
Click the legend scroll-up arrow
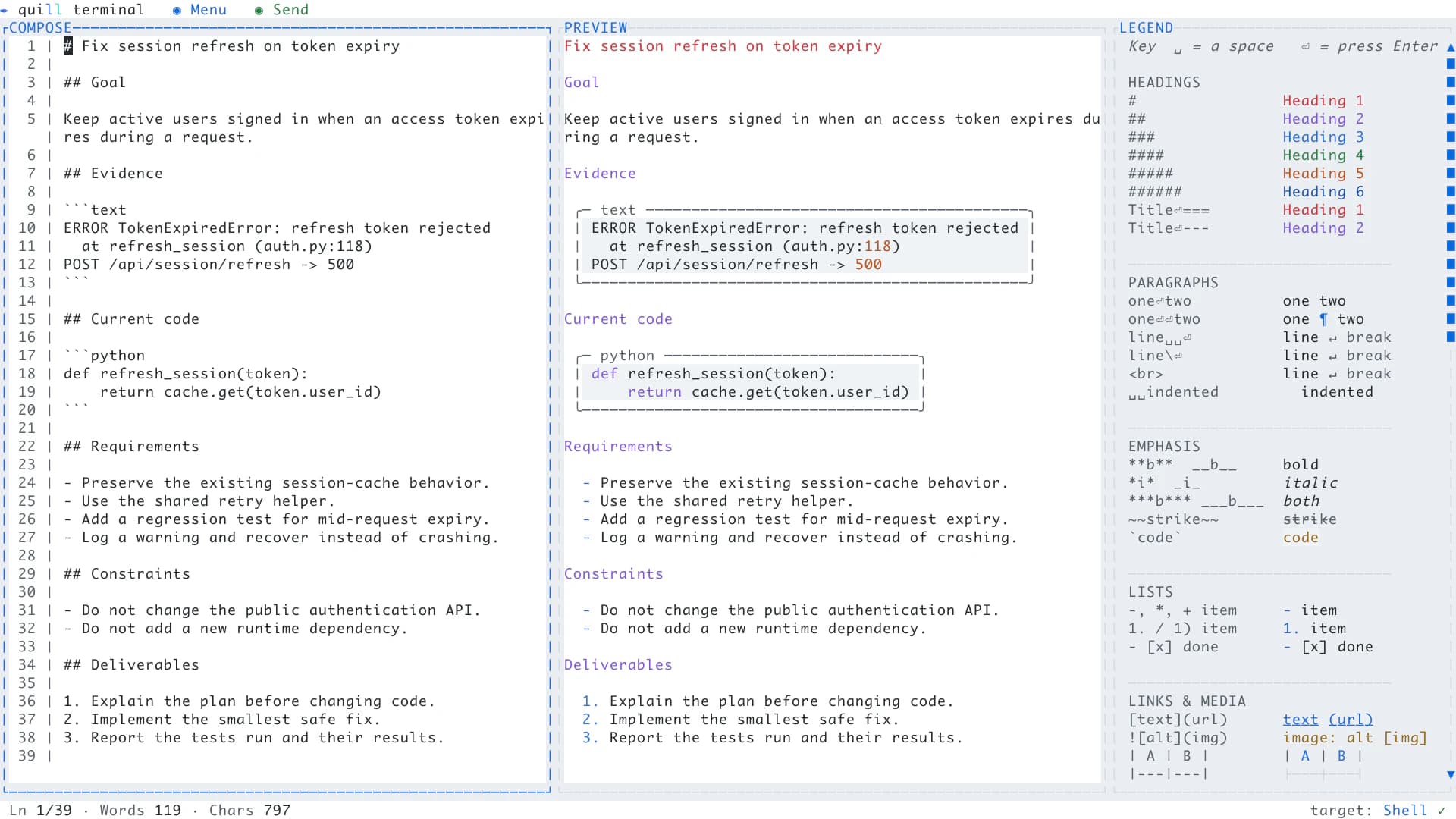(x=1451, y=46)
